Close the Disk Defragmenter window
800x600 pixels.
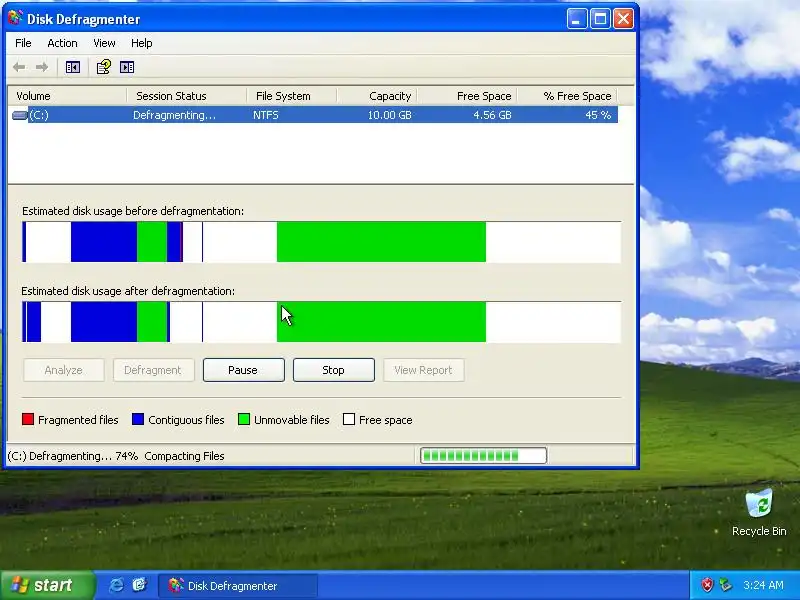click(x=623, y=19)
